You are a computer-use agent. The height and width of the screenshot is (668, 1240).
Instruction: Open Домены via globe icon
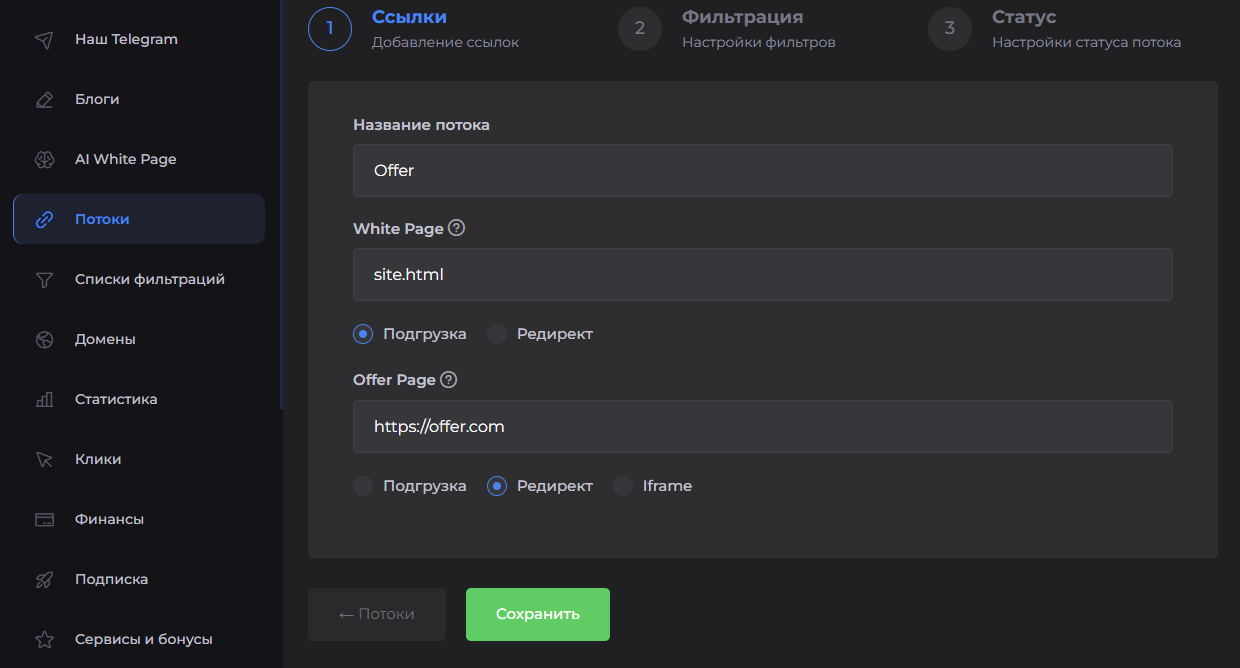[x=44, y=340]
